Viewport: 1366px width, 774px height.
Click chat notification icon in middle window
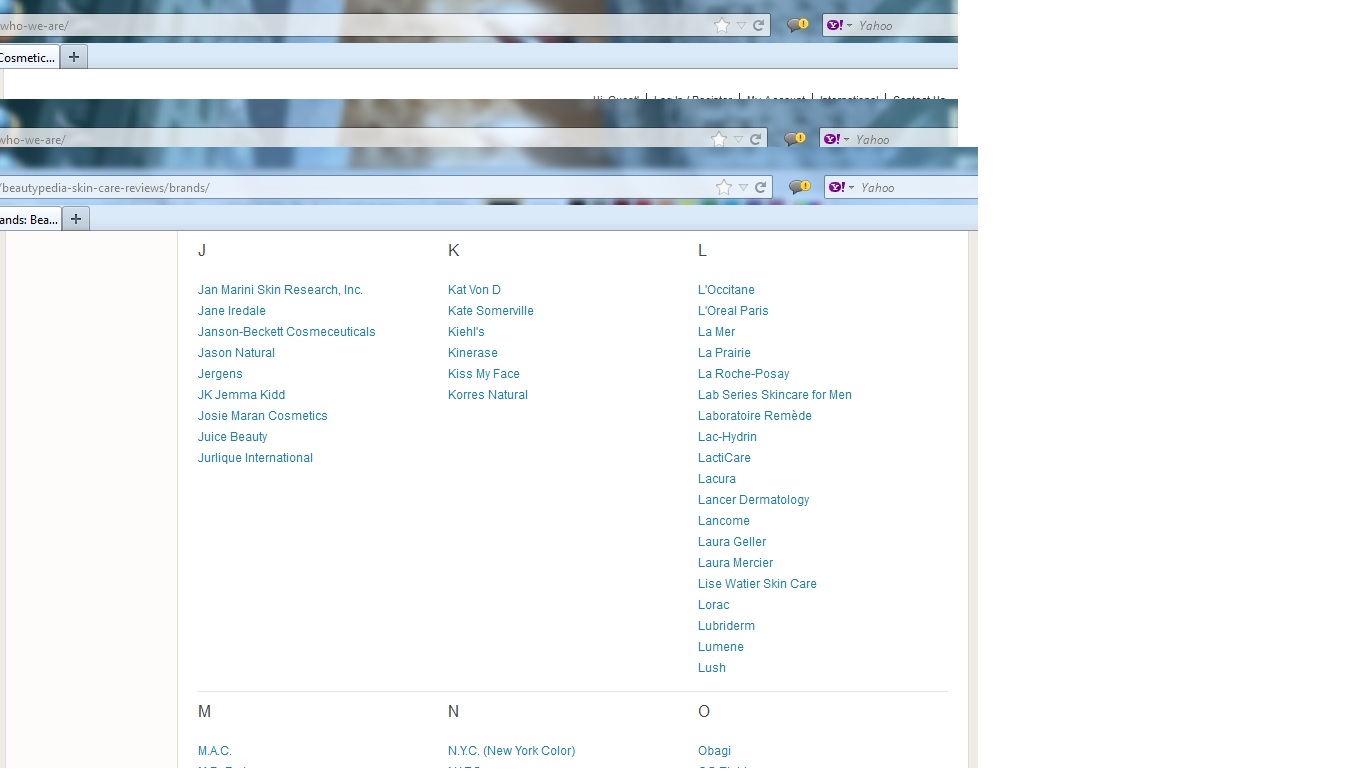coord(794,139)
